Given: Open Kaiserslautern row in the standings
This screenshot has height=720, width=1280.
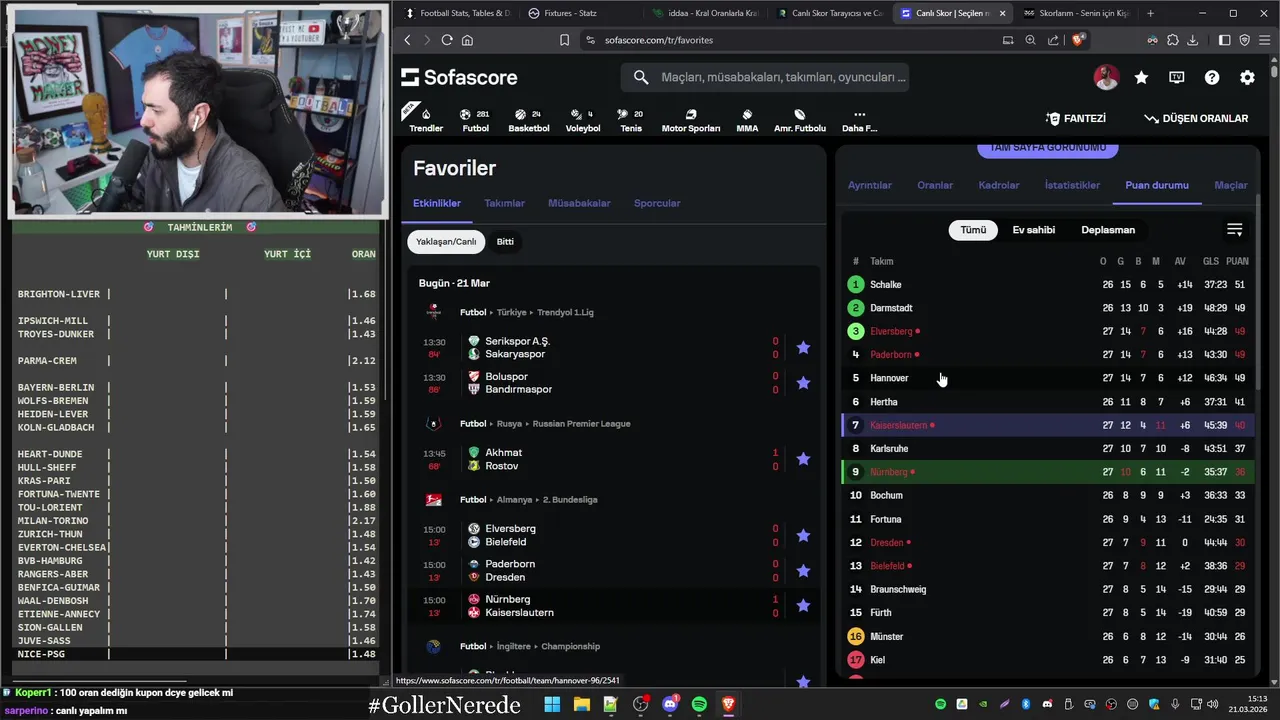Looking at the screenshot, I should [x=1046, y=425].
